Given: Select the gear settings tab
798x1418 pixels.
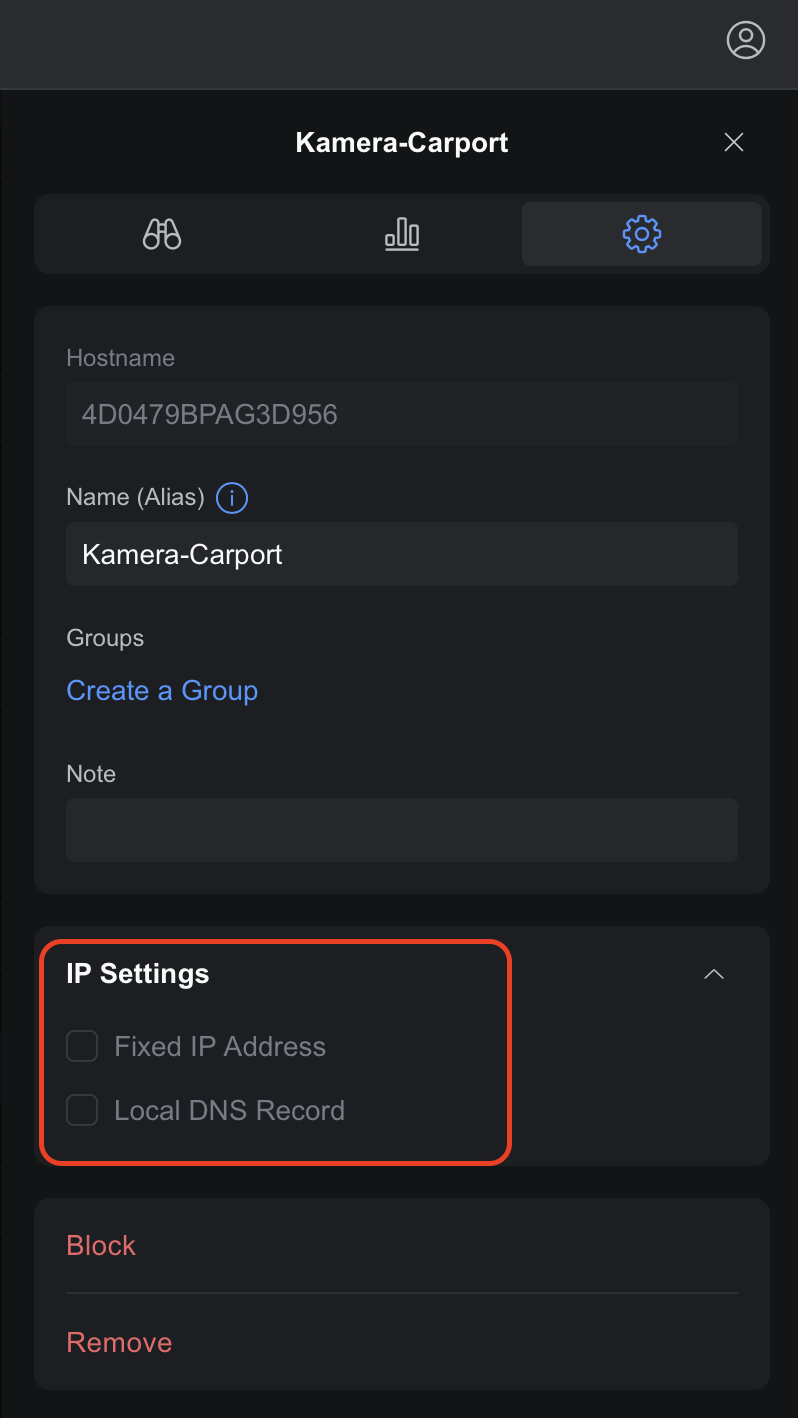Looking at the screenshot, I should (x=641, y=234).
